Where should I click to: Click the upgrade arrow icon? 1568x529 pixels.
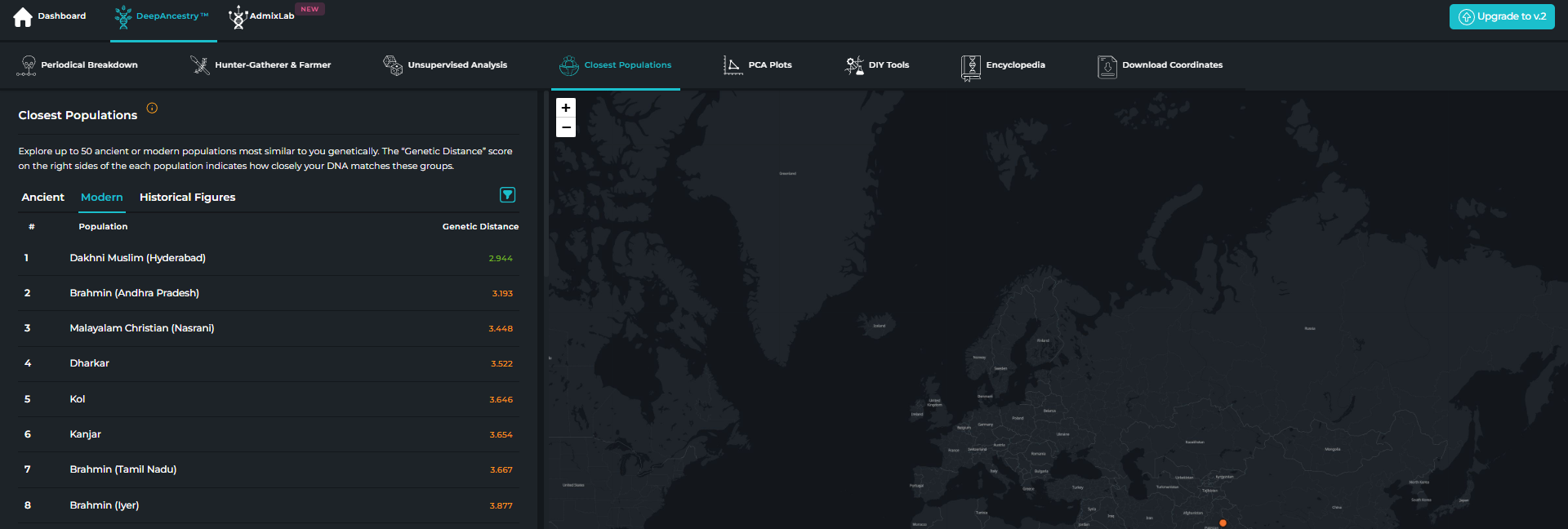point(1467,17)
